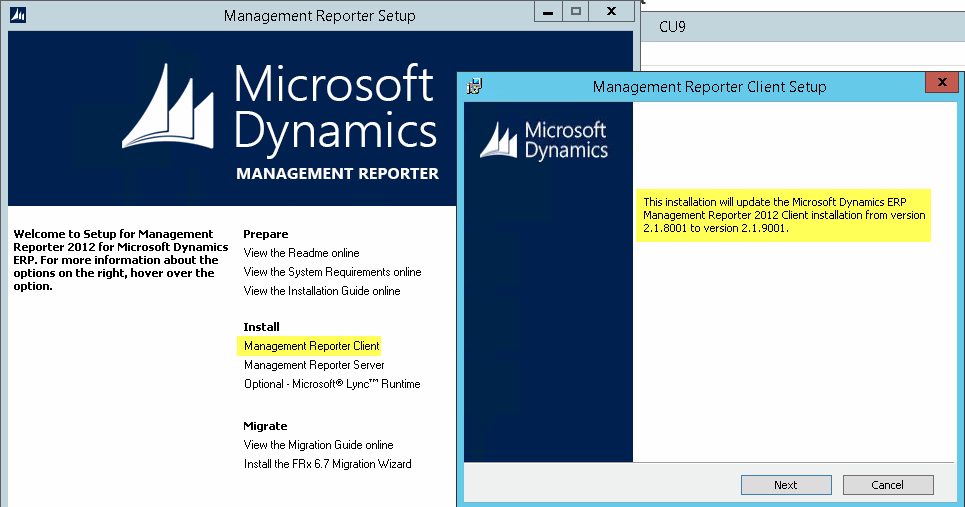The width and height of the screenshot is (965, 507).
Task: Open View the Installation Guide online
Action: [322, 291]
